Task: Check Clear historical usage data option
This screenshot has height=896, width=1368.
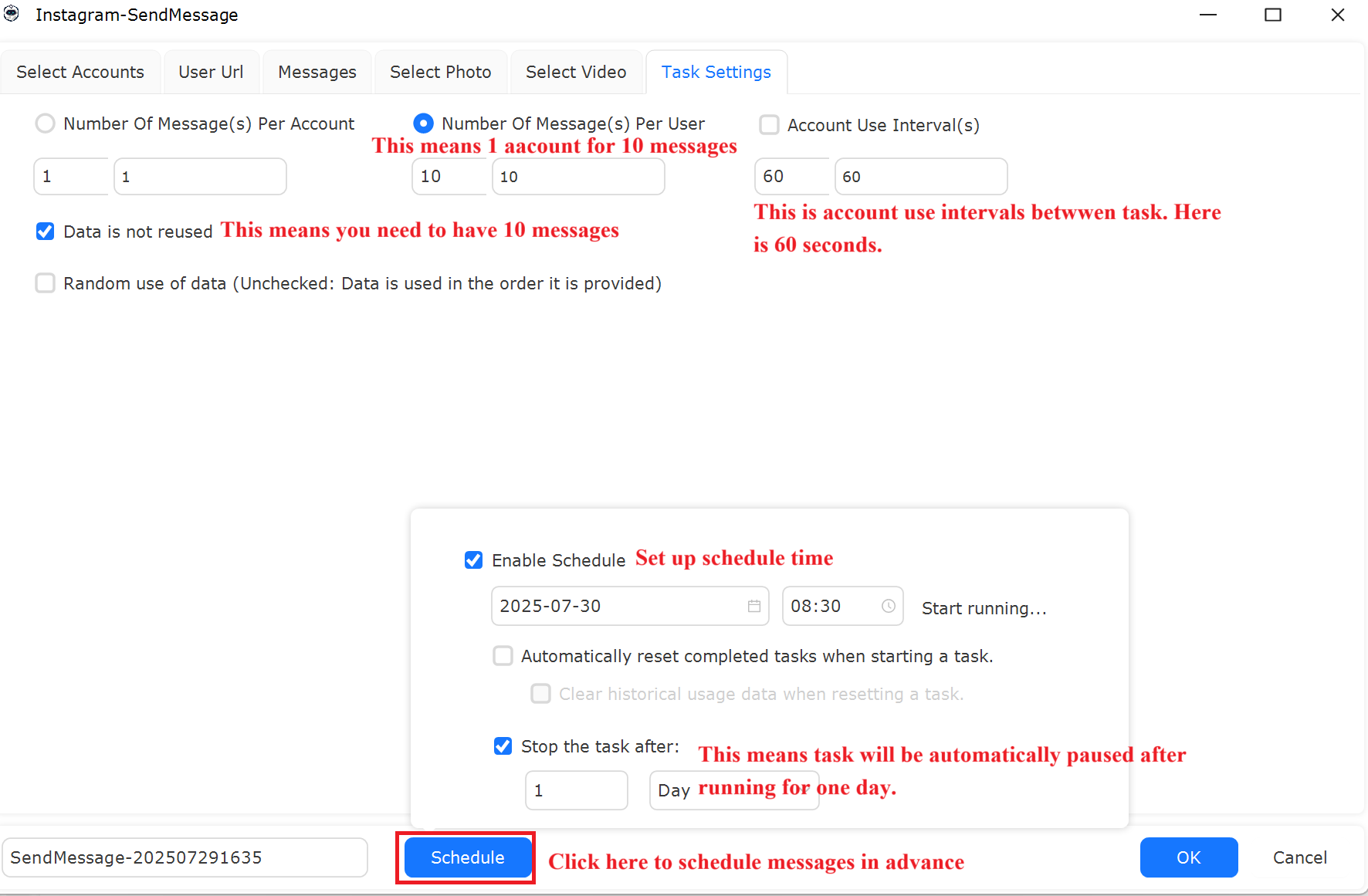Action: (x=540, y=694)
